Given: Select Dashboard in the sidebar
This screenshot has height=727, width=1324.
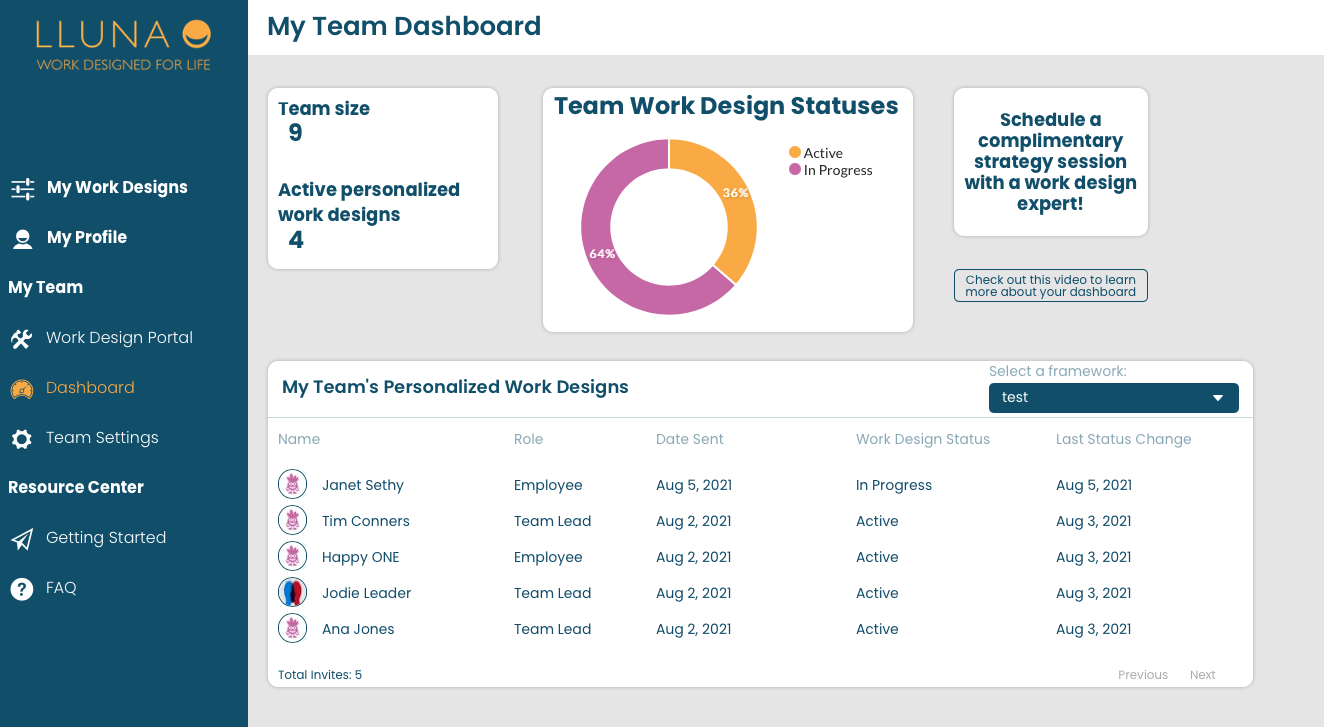Looking at the screenshot, I should [90, 388].
